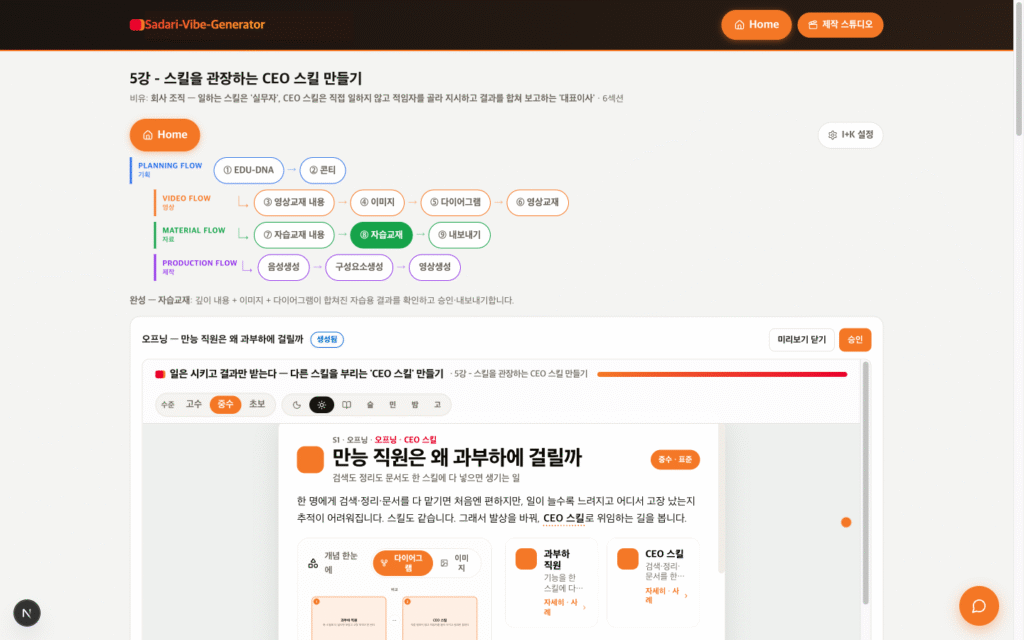Click the CEO 스킬 card orange icon
The height and width of the screenshot is (640, 1024).
pyautogui.click(x=628, y=559)
